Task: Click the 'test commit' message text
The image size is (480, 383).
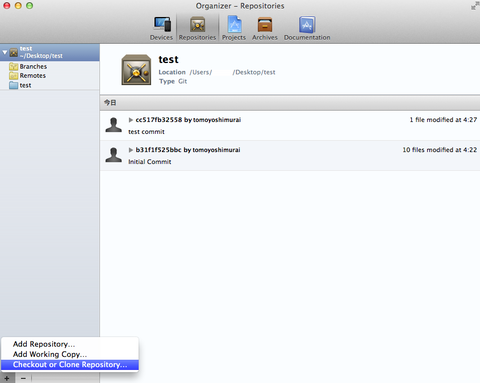Action: tap(146, 132)
